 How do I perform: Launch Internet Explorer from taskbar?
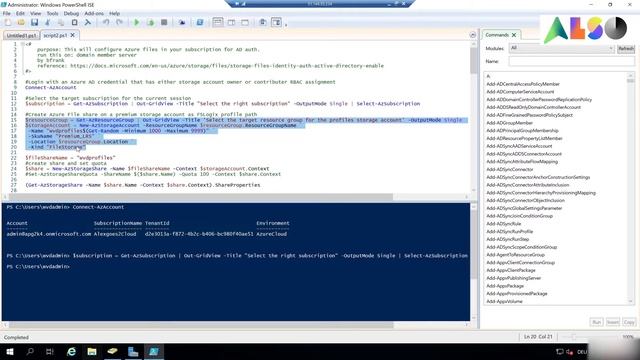[x=71, y=351]
